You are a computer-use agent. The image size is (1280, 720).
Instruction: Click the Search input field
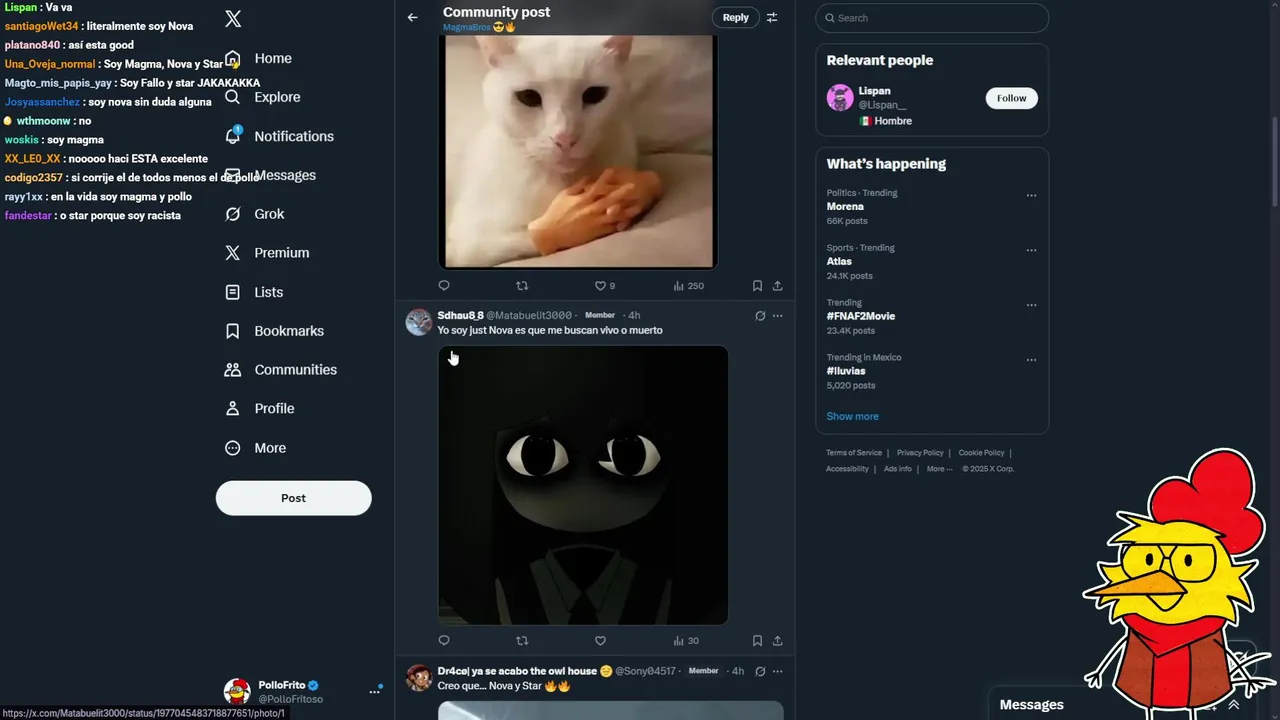coord(932,18)
